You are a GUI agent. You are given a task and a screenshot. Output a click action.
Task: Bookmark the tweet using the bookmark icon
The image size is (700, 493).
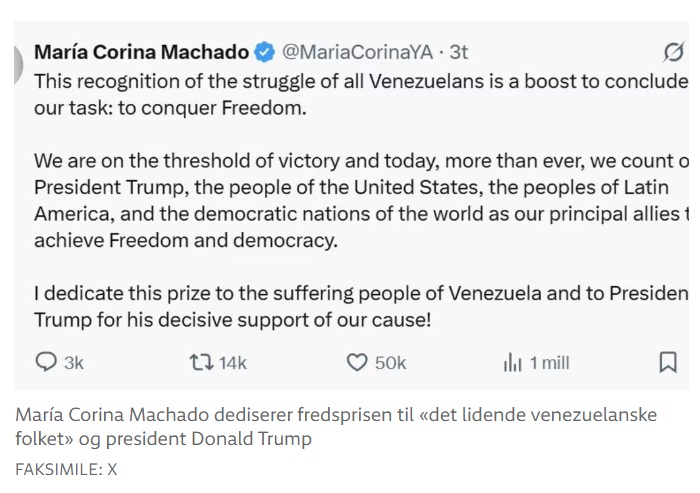tap(668, 362)
